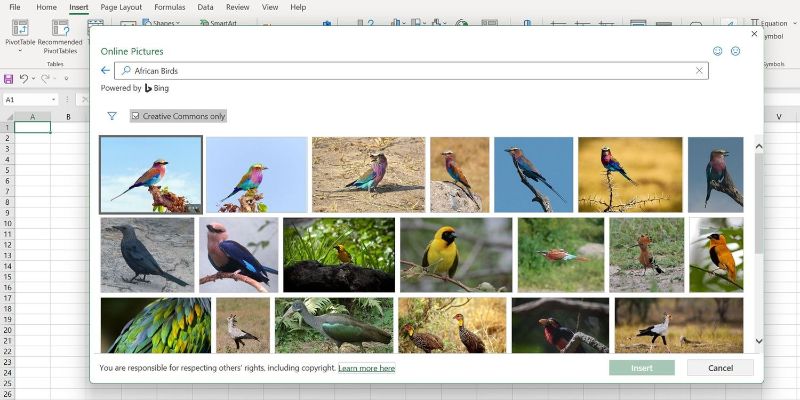Switch to the Formulas tab
Image resolution: width=800 pixels, height=400 pixels.
169,7
